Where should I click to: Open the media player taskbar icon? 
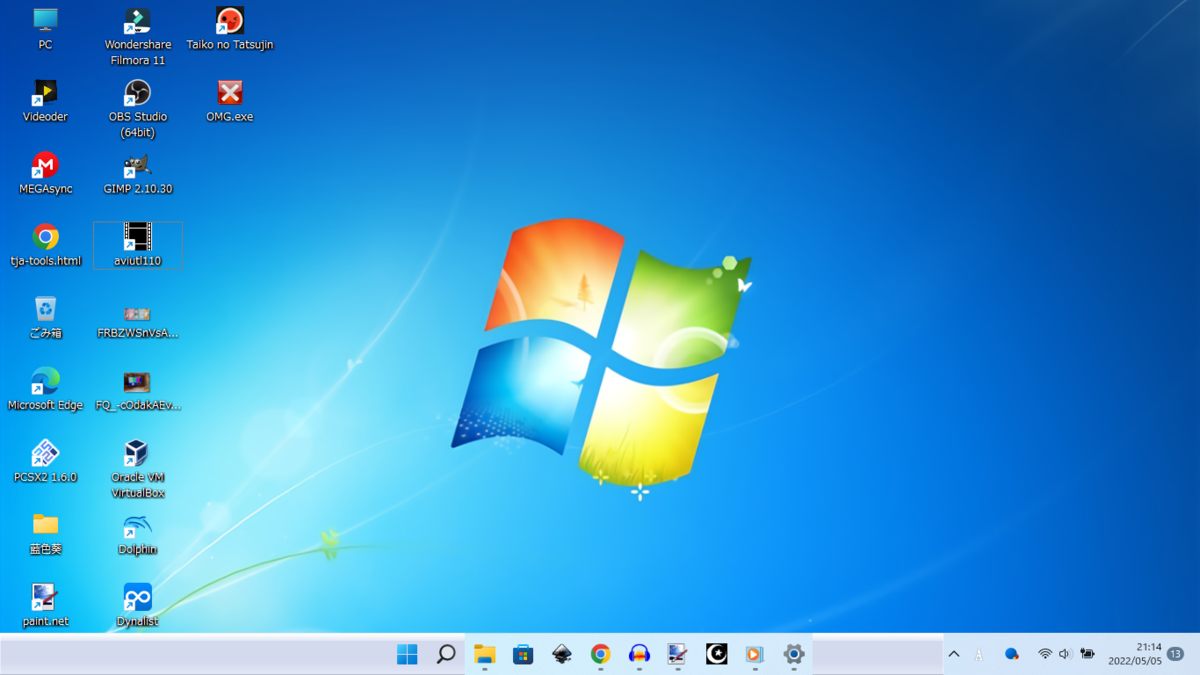coord(755,654)
